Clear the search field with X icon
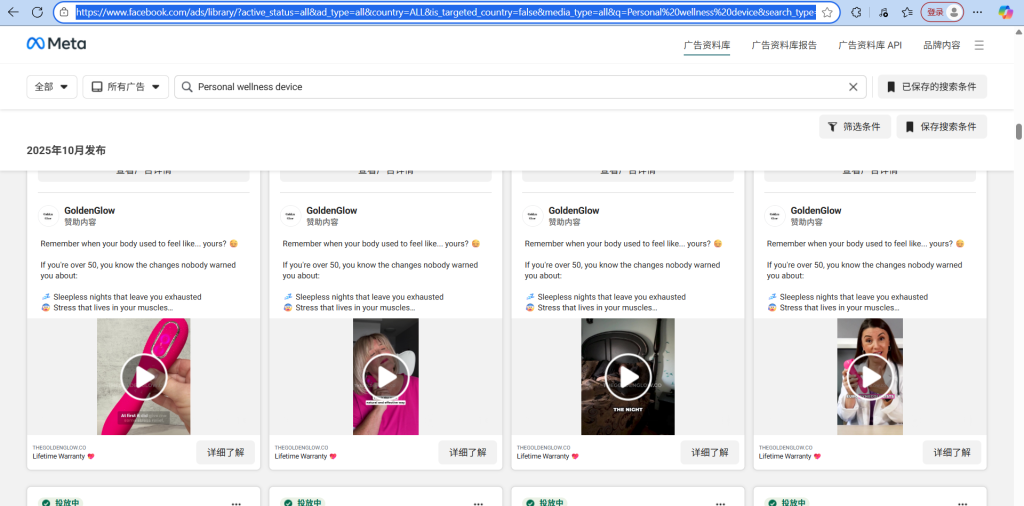 click(x=853, y=87)
